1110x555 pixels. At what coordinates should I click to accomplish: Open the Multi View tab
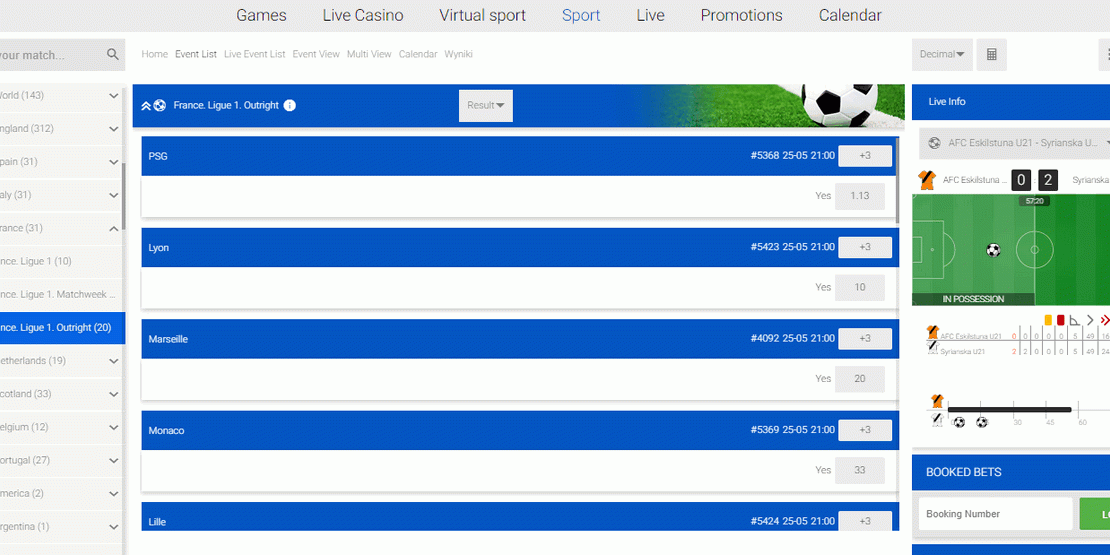[369, 54]
